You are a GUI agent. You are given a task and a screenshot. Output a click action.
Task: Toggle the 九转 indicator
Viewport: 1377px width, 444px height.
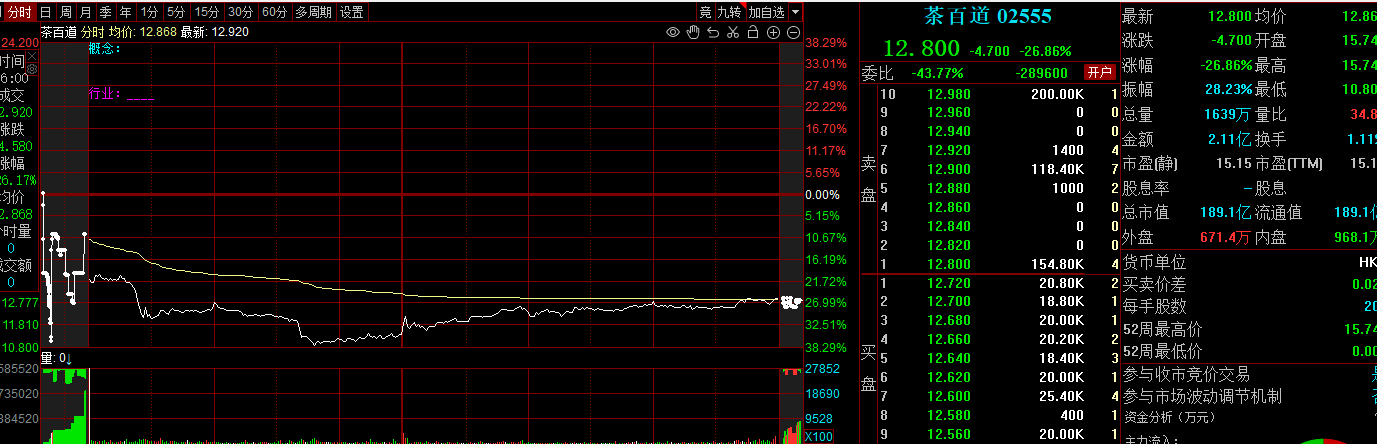pos(730,12)
